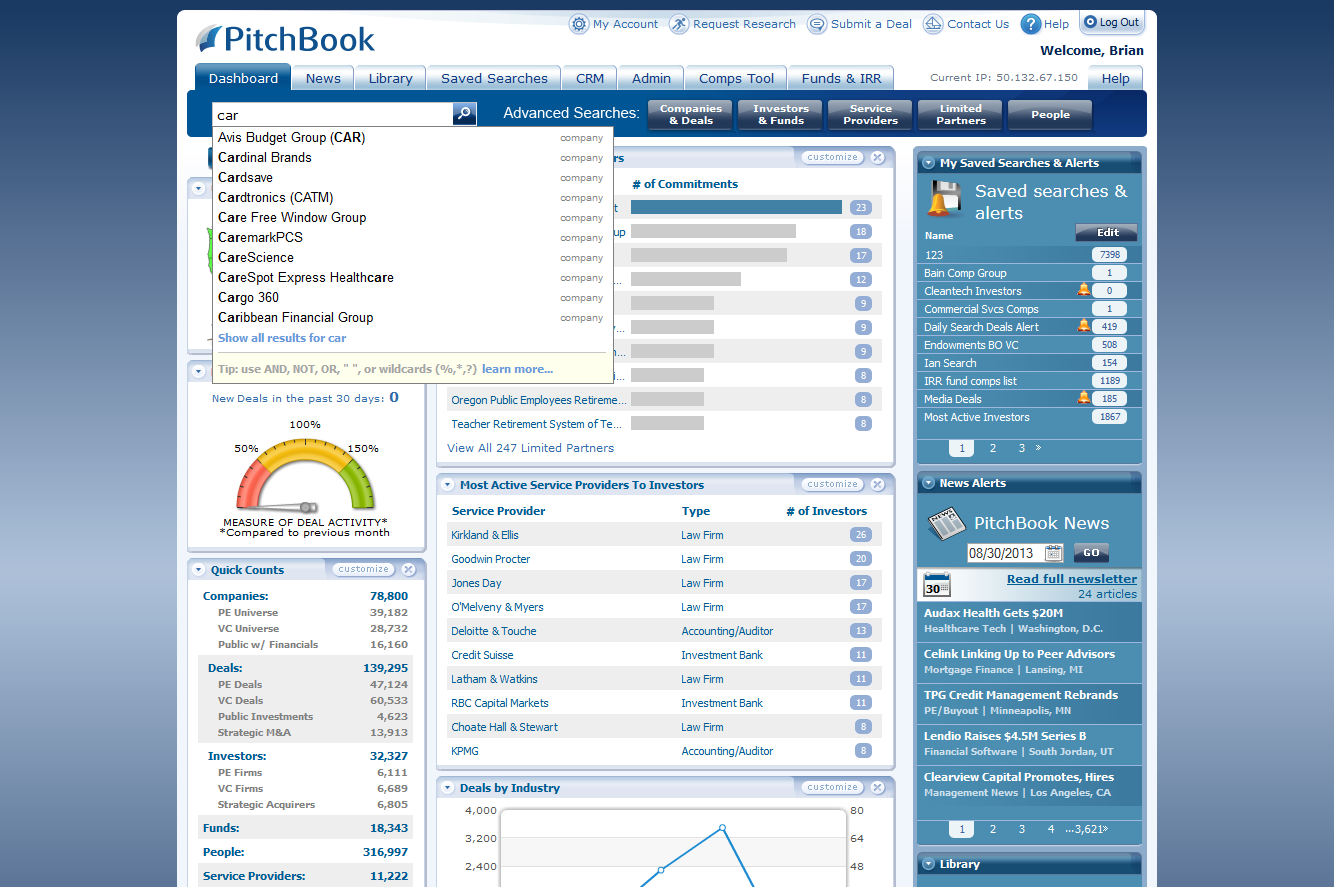Click the Submit a Deal speech icon
The image size is (1334, 887).
point(817,24)
